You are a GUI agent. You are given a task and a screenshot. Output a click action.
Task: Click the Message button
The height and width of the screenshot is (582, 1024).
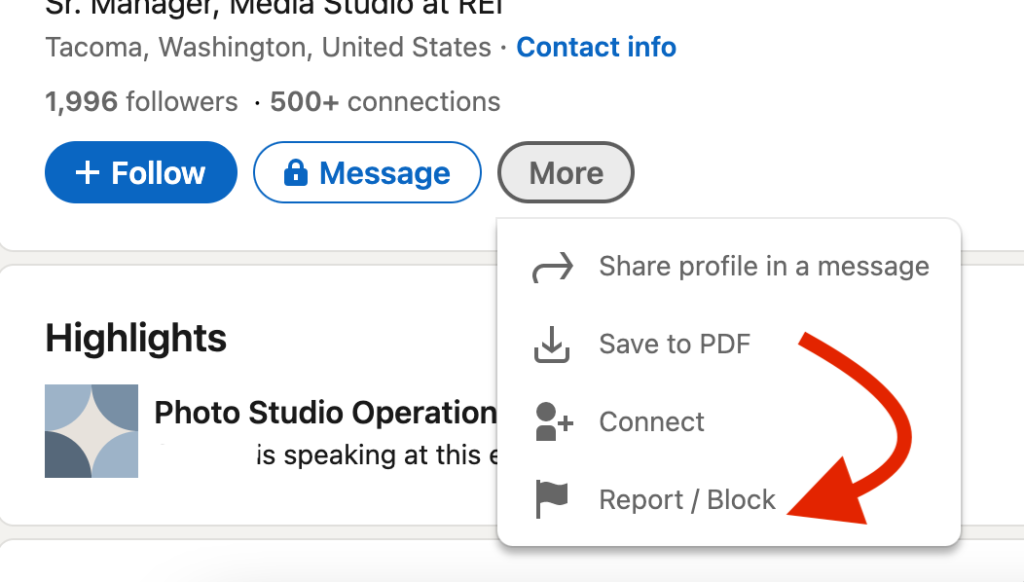tap(367, 172)
